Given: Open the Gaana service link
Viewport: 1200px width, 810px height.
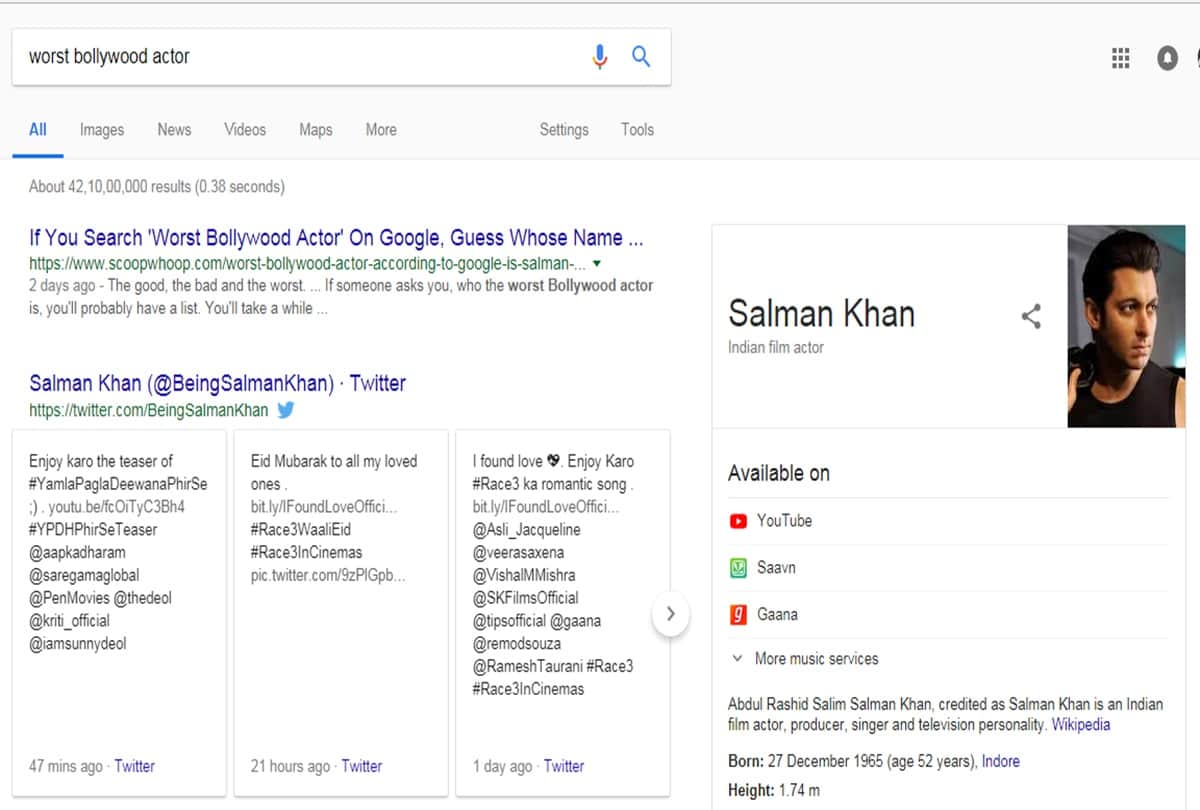Looking at the screenshot, I should 777,615.
